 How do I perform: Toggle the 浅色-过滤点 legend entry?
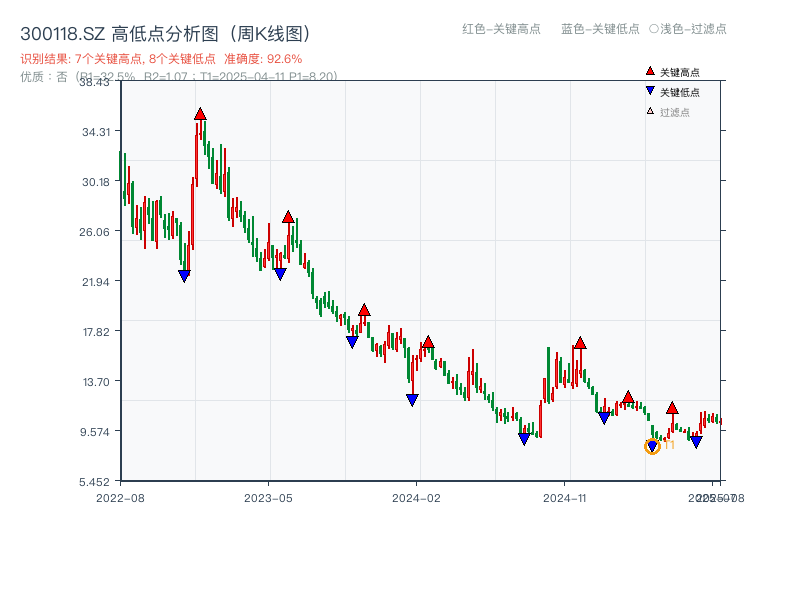point(688,29)
